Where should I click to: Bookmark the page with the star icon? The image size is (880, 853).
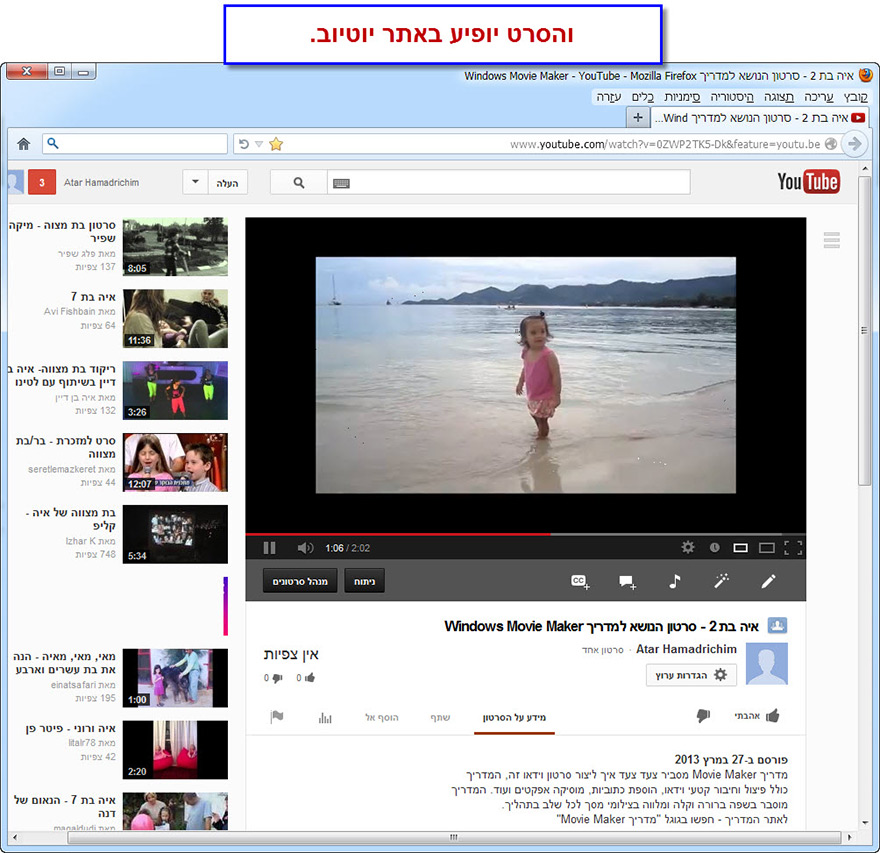(276, 144)
